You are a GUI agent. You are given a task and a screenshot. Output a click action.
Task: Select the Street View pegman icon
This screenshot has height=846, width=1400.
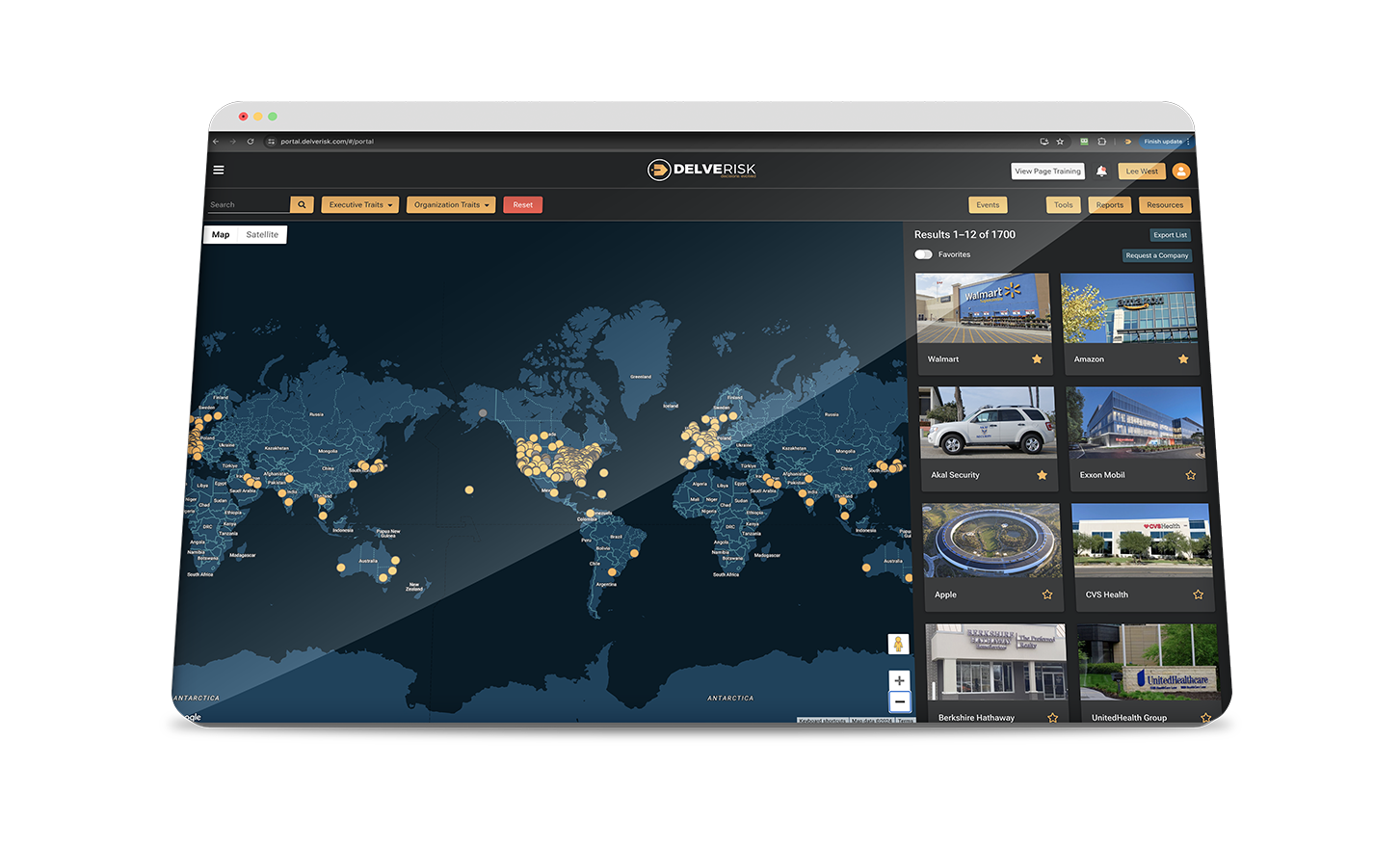click(x=896, y=642)
